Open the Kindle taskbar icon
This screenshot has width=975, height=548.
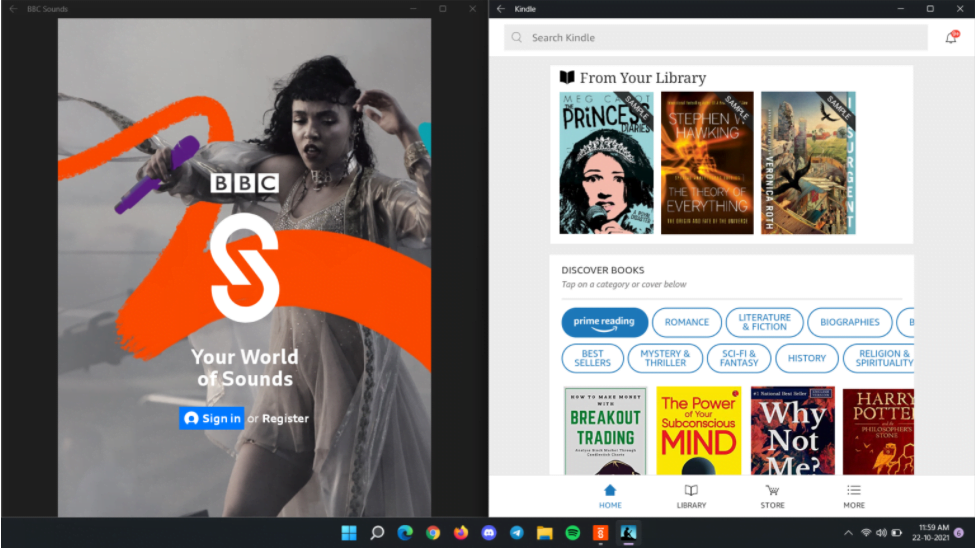[628, 533]
